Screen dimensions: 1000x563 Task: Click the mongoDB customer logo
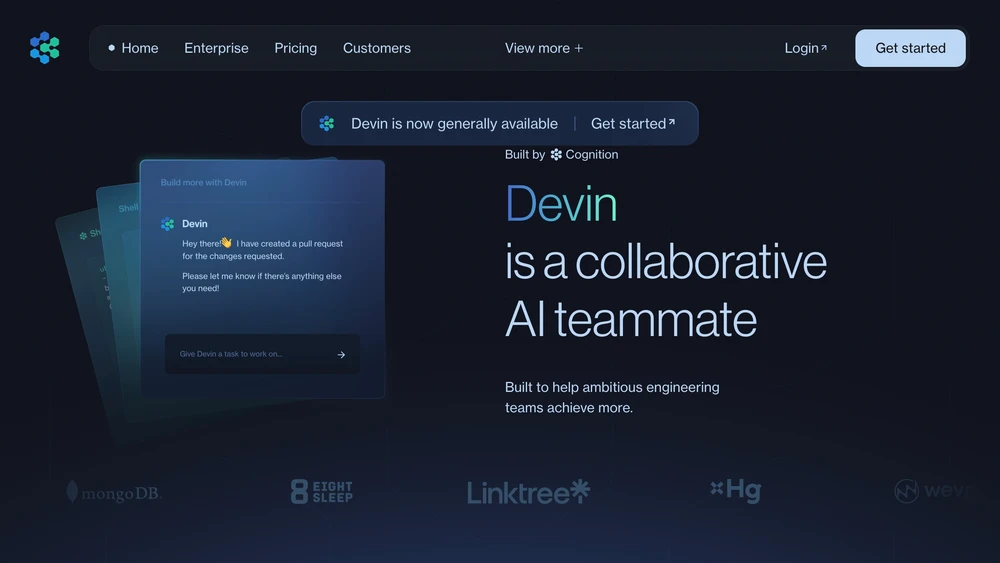114,492
